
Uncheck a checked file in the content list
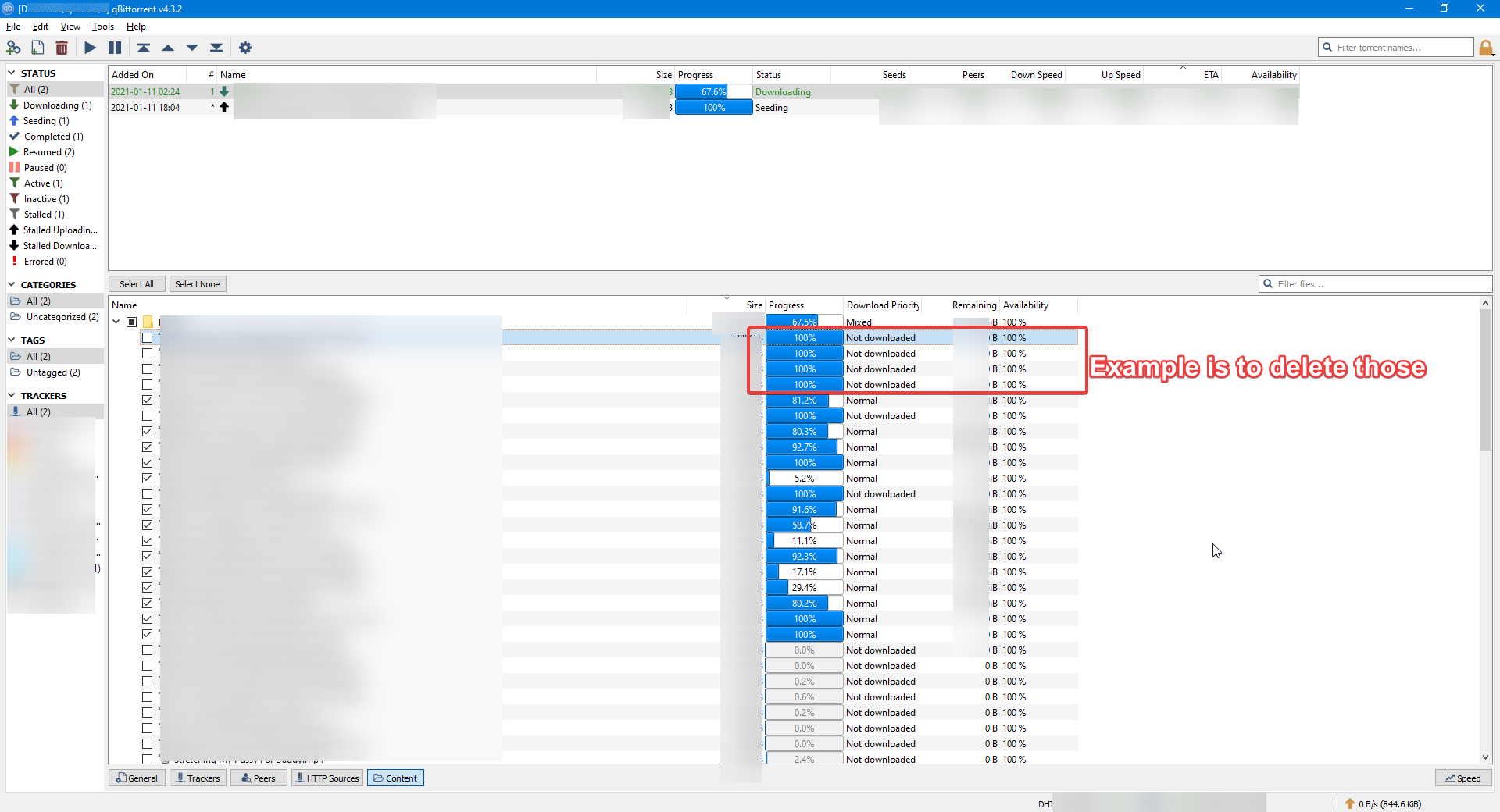point(147,400)
